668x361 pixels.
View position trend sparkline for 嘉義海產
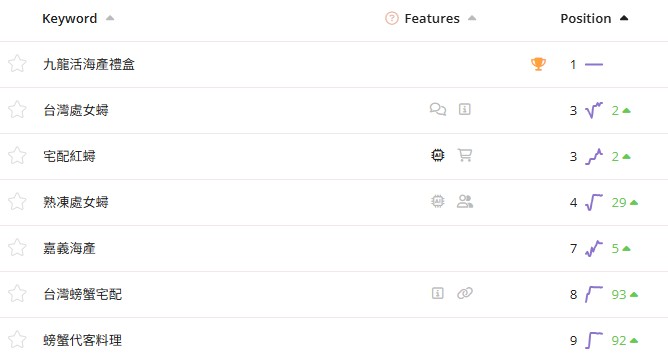pos(594,248)
